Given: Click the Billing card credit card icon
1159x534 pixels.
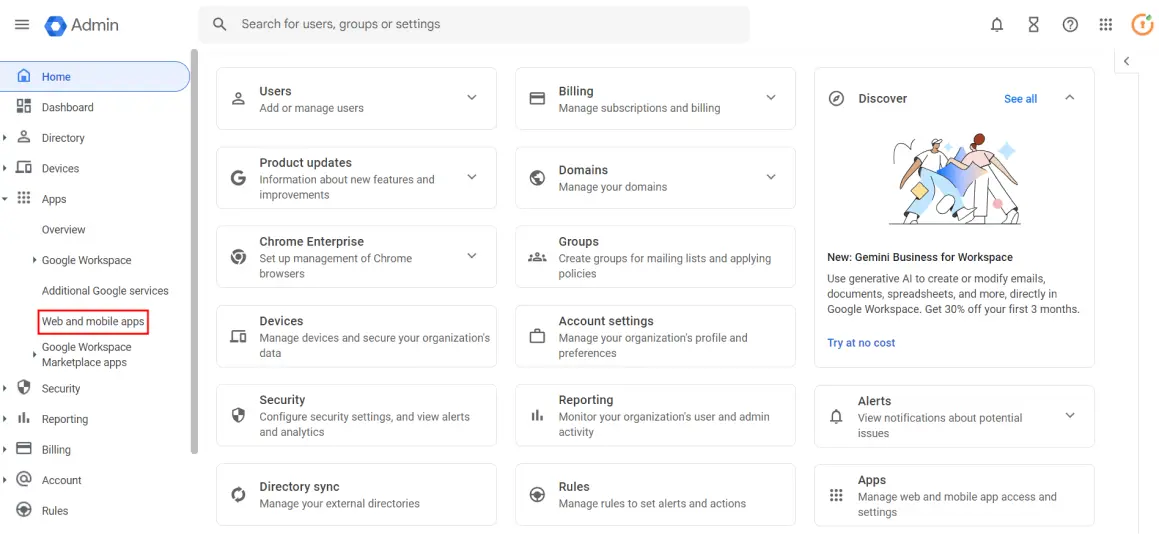Looking at the screenshot, I should click(537, 98).
